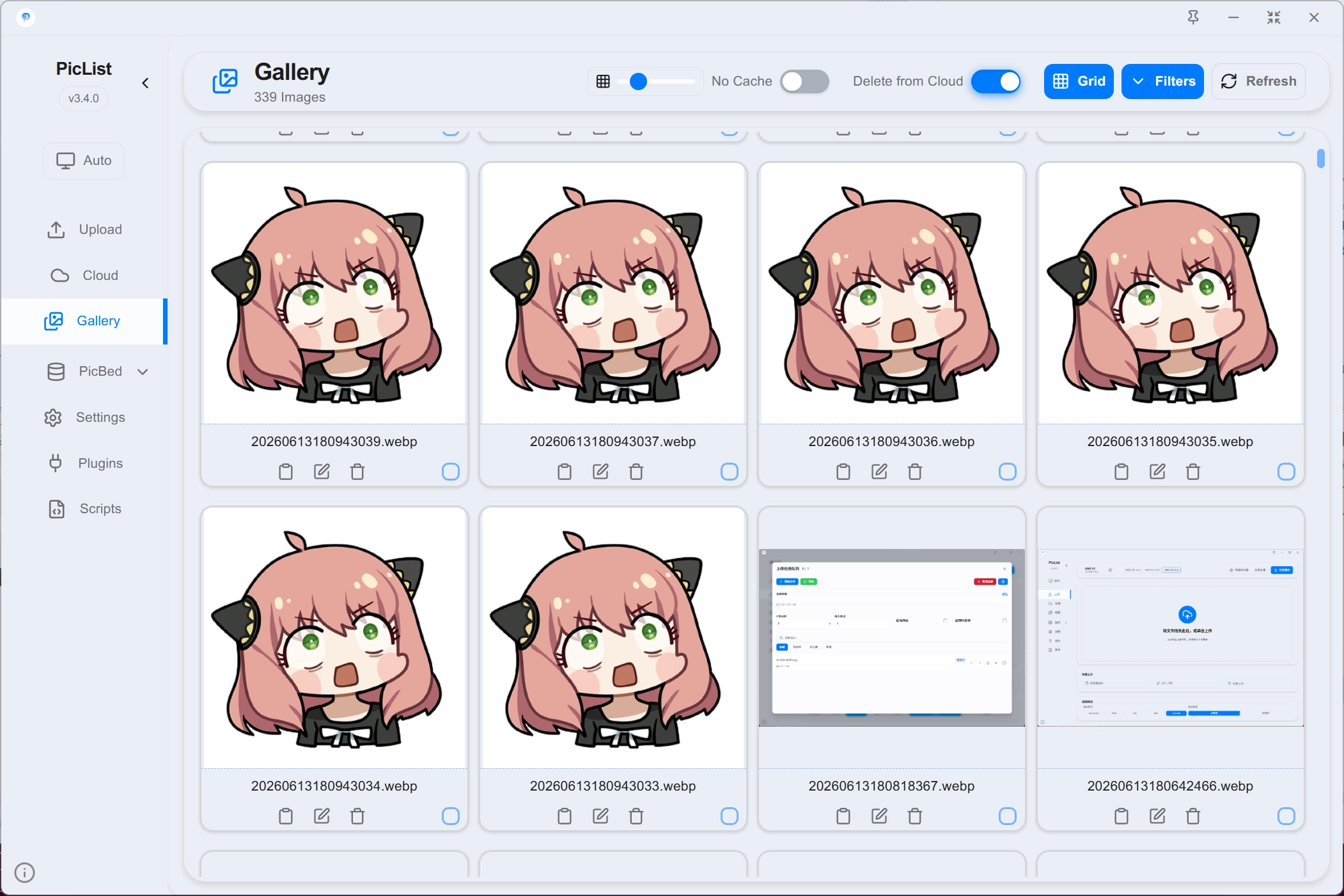Turn off Delete from Cloud switch
Screen dimensions: 1344x896
point(996,82)
